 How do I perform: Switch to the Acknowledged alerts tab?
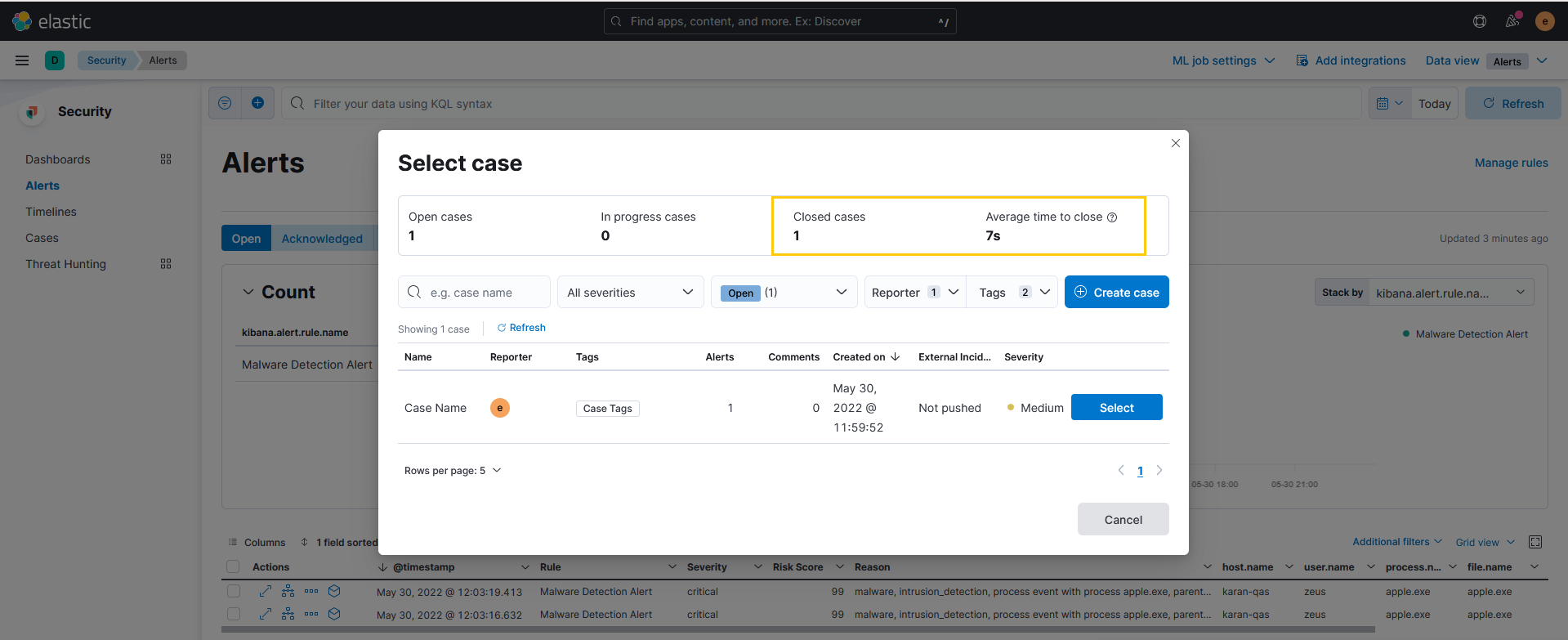(322, 239)
